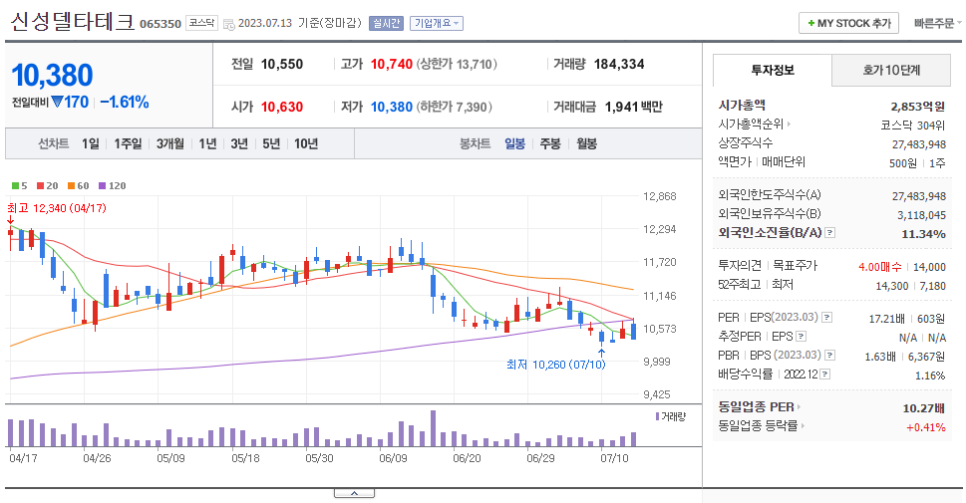Viewport: 966px width, 503px height.
Task: Switch to the 투자정보 tab
Action: [772, 70]
